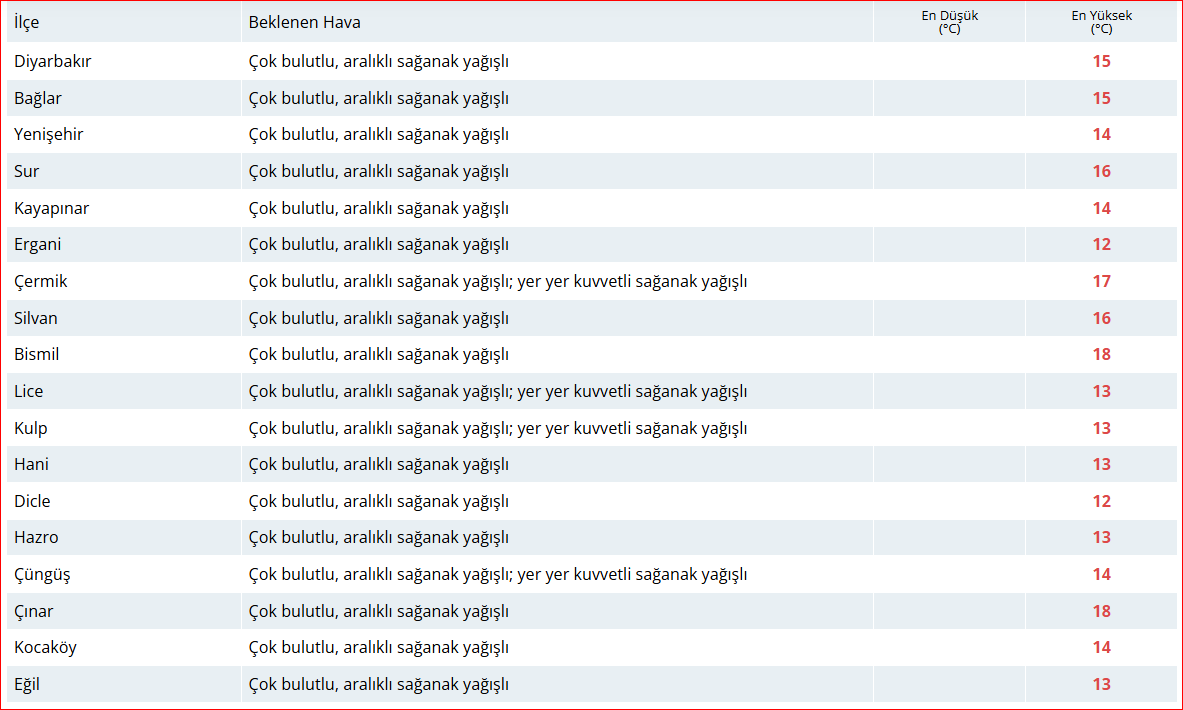Click the high temperature for Dicle
Viewport: 1183px width, 710px height.
pos(1101,501)
